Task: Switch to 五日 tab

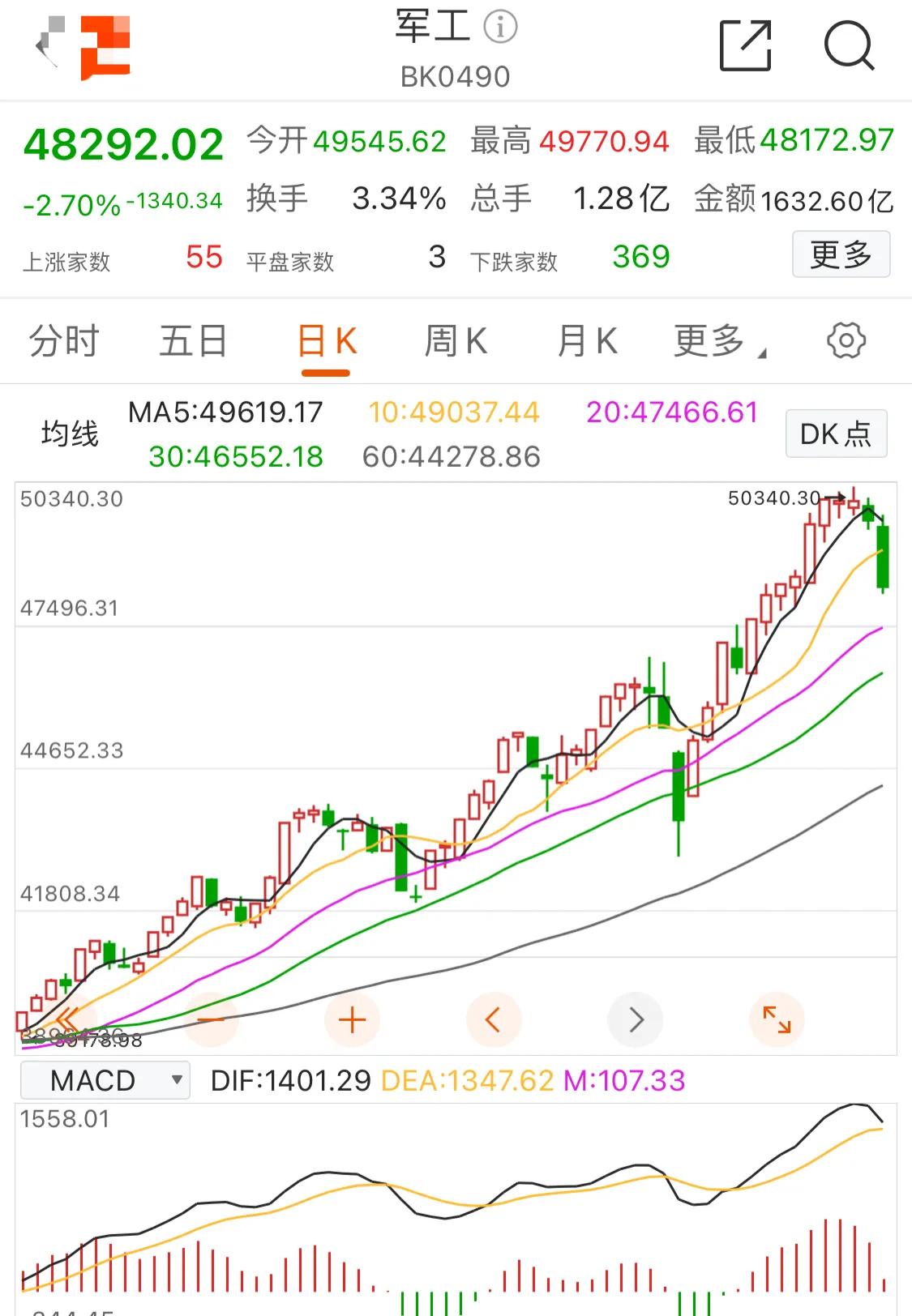Action: [193, 340]
